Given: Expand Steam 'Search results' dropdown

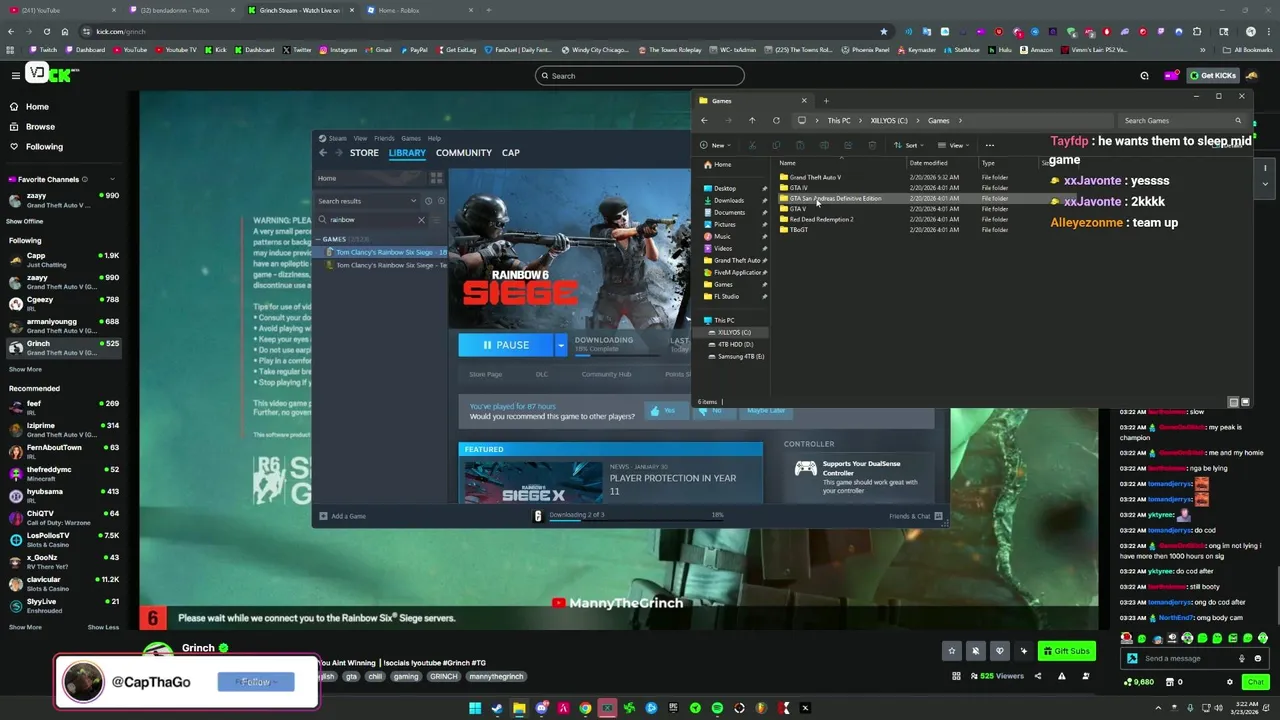Looking at the screenshot, I should (413, 201).
